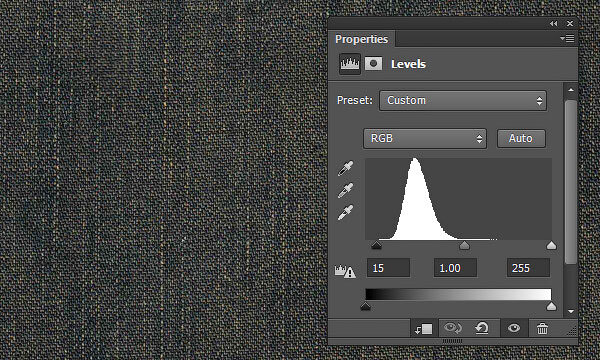Pick the black point eyedropper
Screen dimensions: 600x360
(x=346, y=168)
